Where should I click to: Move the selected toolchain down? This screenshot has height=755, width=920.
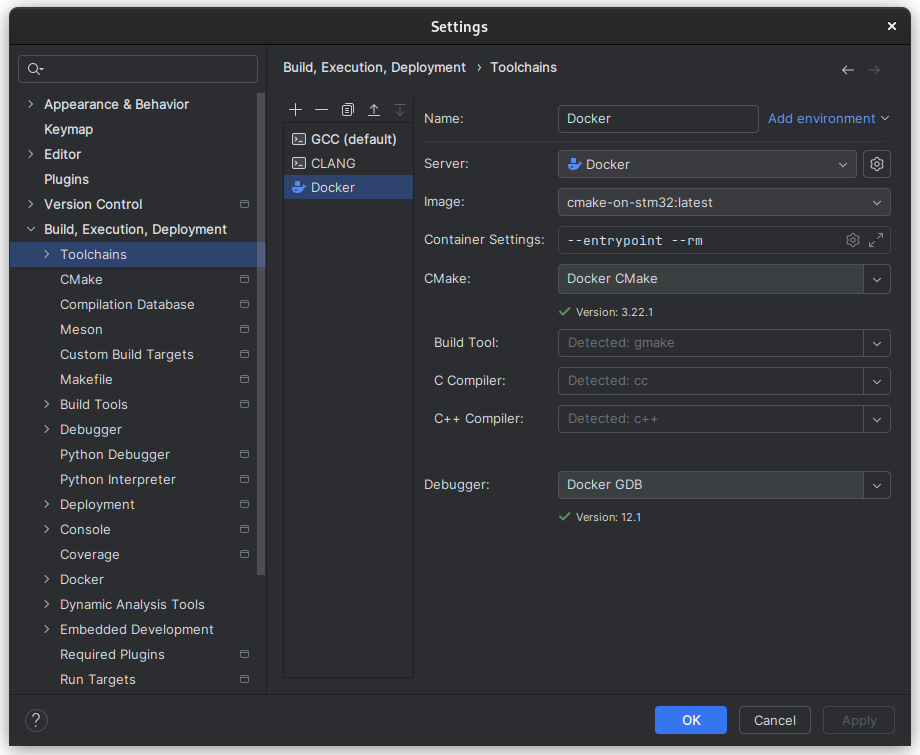coord(400,109)
